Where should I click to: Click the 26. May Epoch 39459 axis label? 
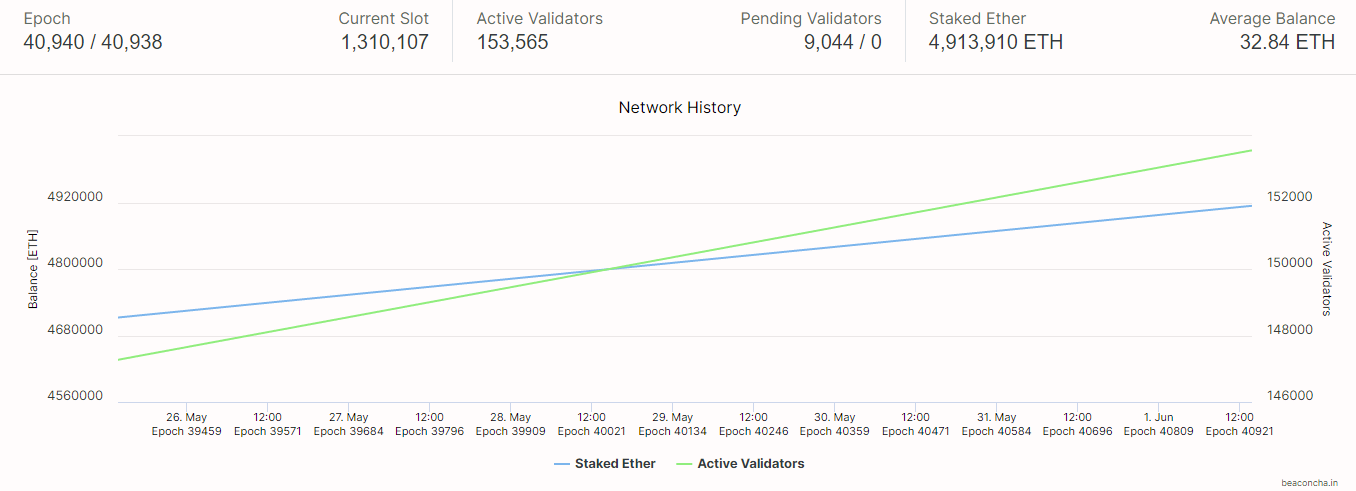186,424
